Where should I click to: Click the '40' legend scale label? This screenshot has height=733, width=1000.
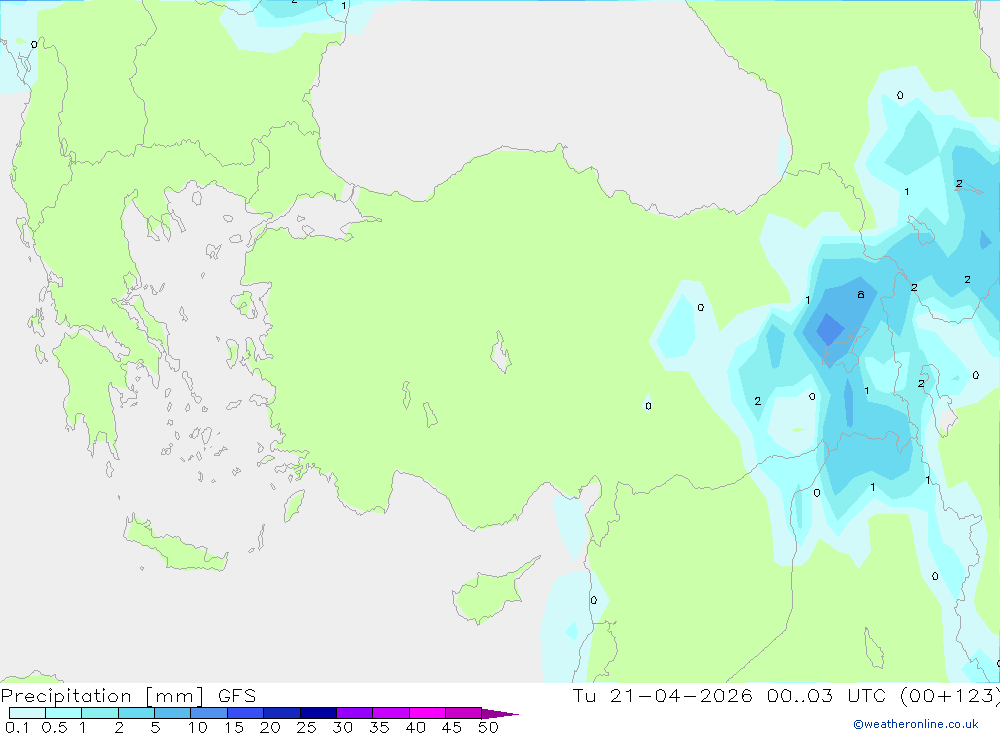click(x=416, y=727)
